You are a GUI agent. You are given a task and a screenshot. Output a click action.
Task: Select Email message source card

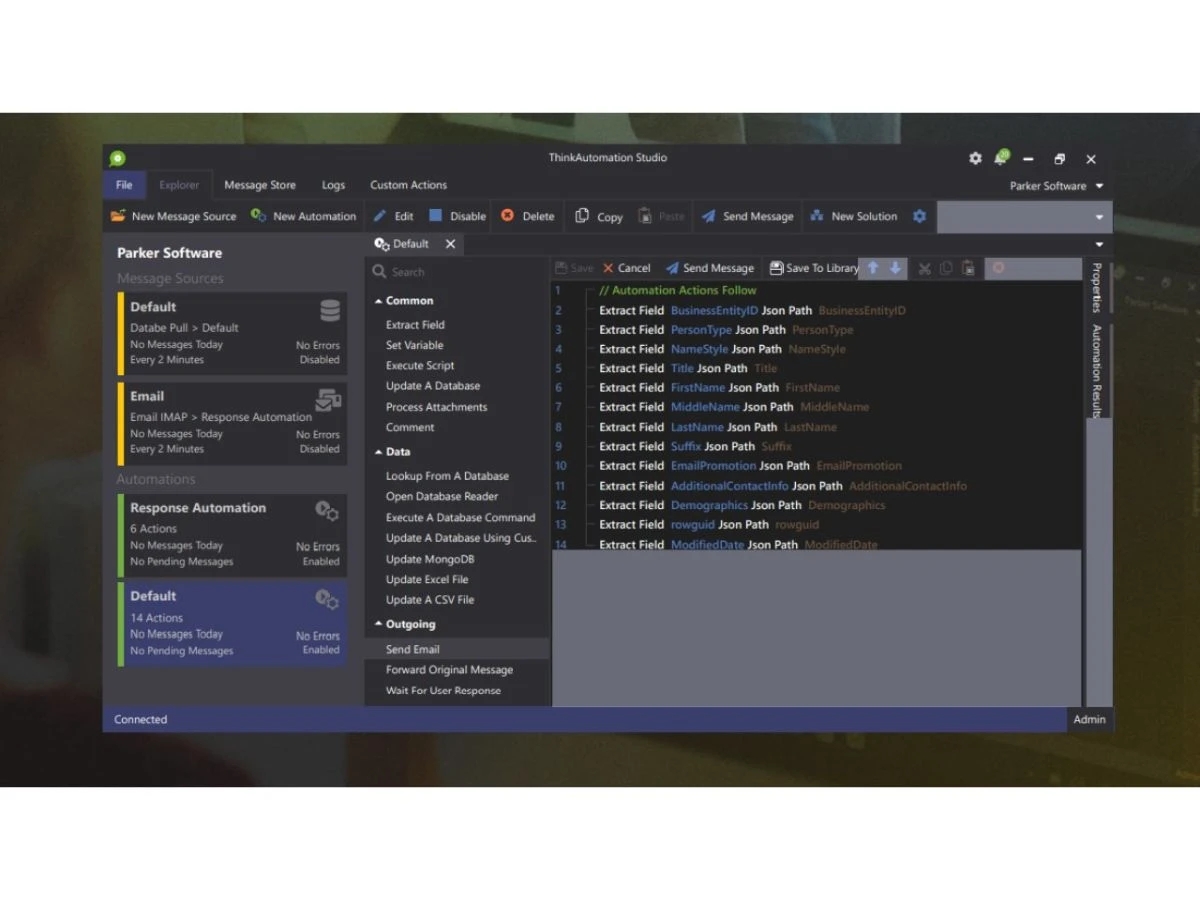(x=232, y=423)
